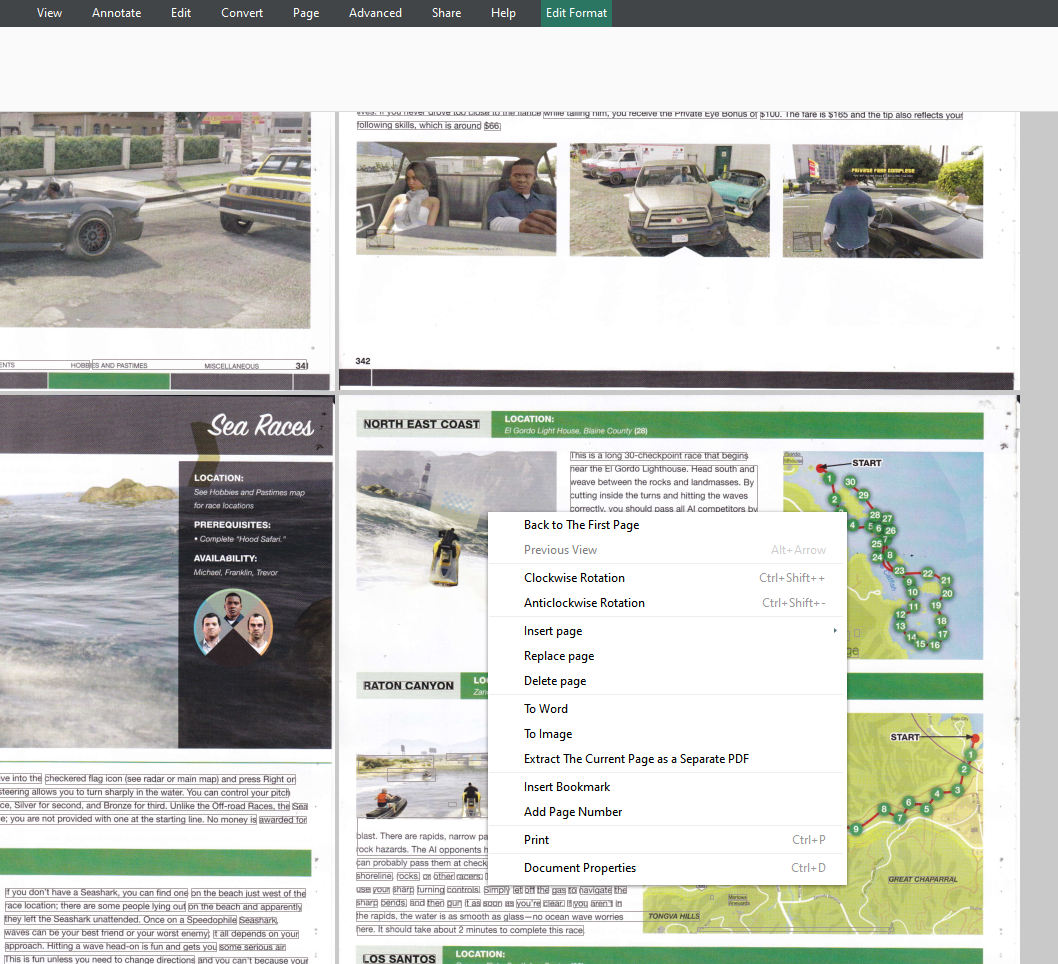This screenshot has width=1058, height=964.
Task: Click the "NORTH EAST COAST" heading
Action: point(422,424)
